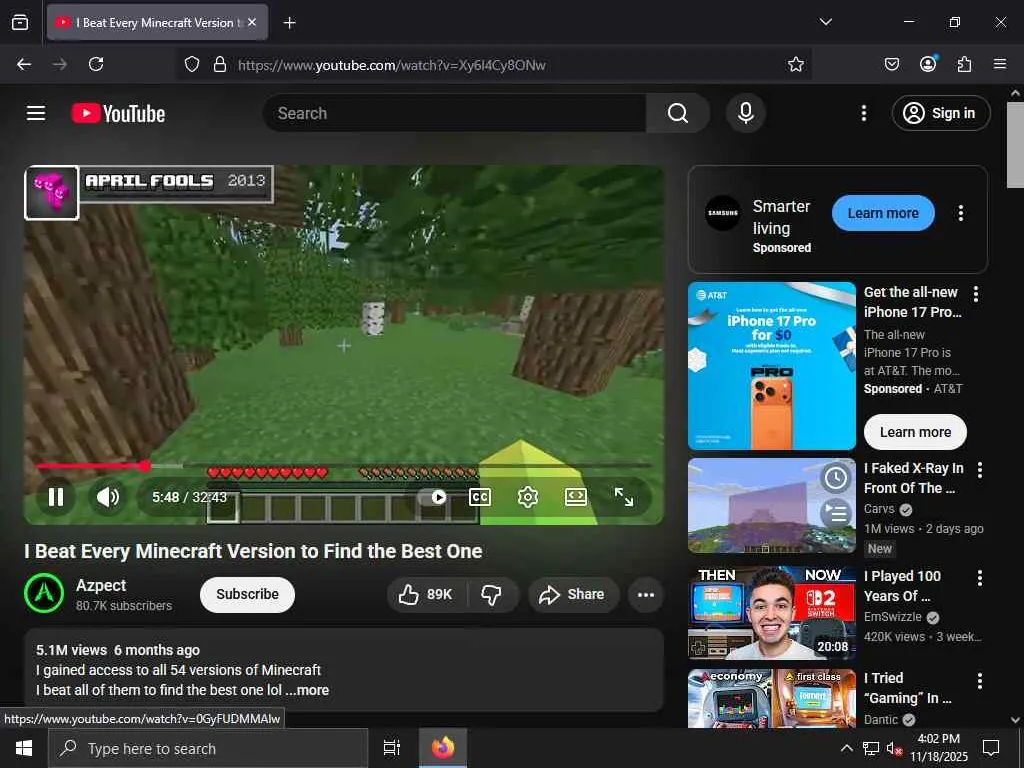Close the Minecraft video browser tab

pyautogui.click(x=252, y=22)
